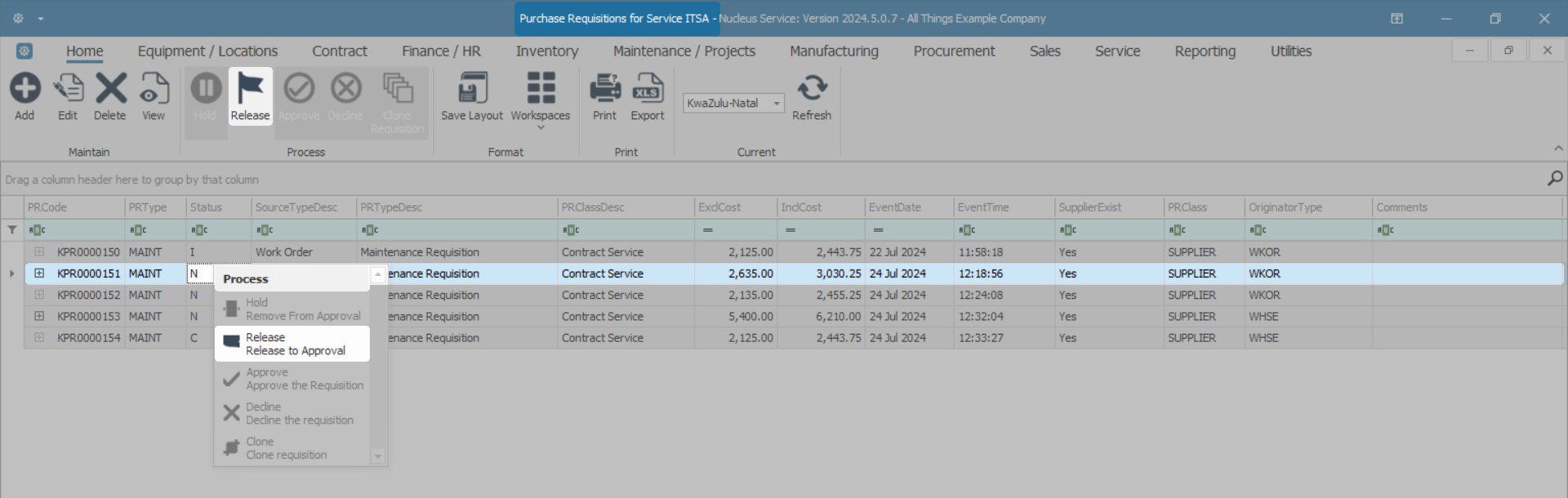Open the Sales tab

coord(1045,51)
